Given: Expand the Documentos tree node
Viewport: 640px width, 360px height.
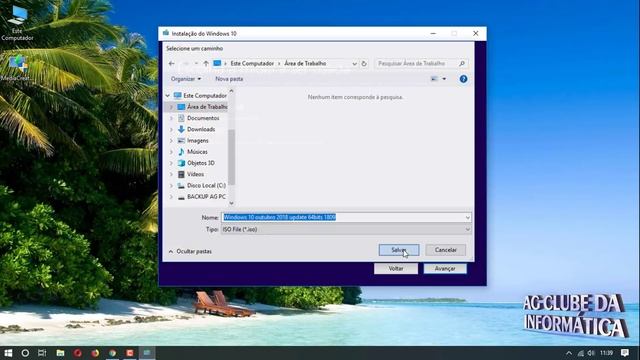Looking at the screenshot, I should (x=171, y=118).
